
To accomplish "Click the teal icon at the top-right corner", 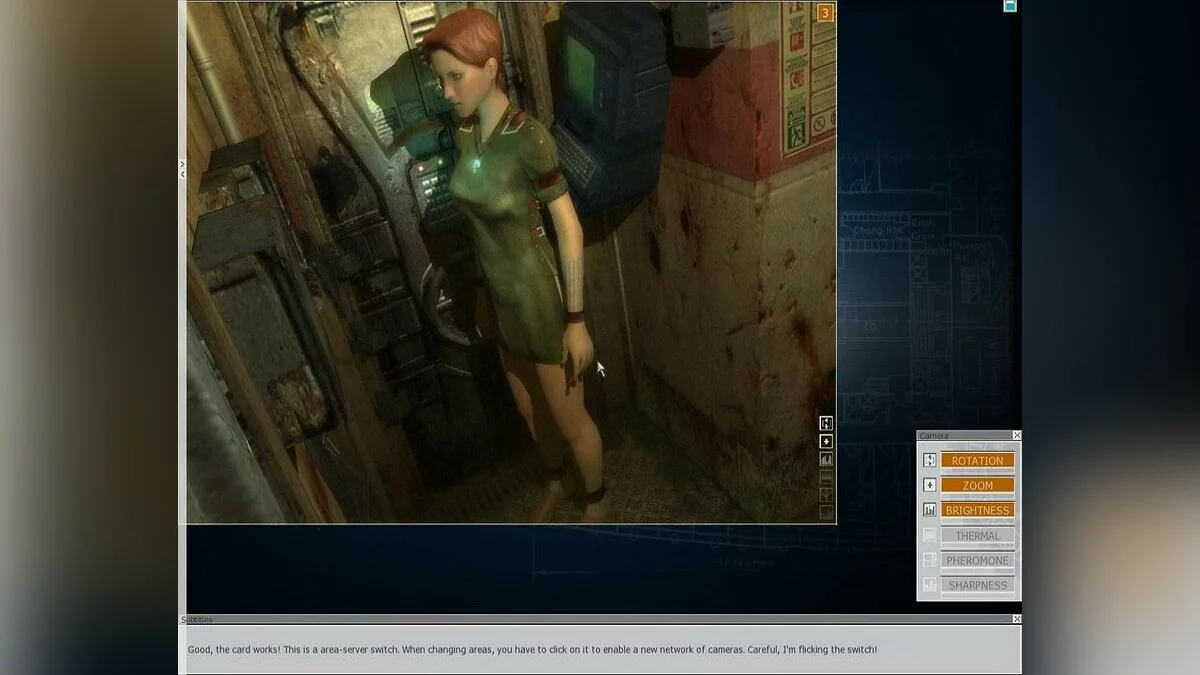I will tap(1010, 5).
